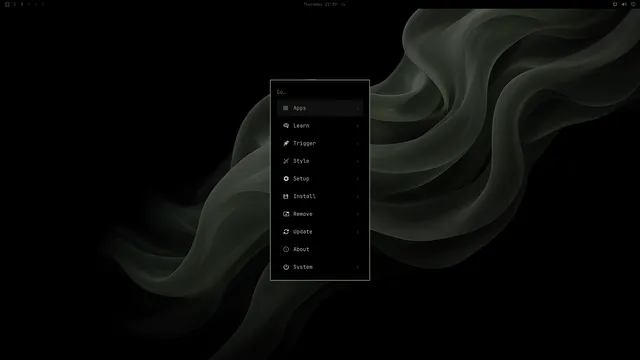Click the Learn row's book icon

(x=286, y=126)
